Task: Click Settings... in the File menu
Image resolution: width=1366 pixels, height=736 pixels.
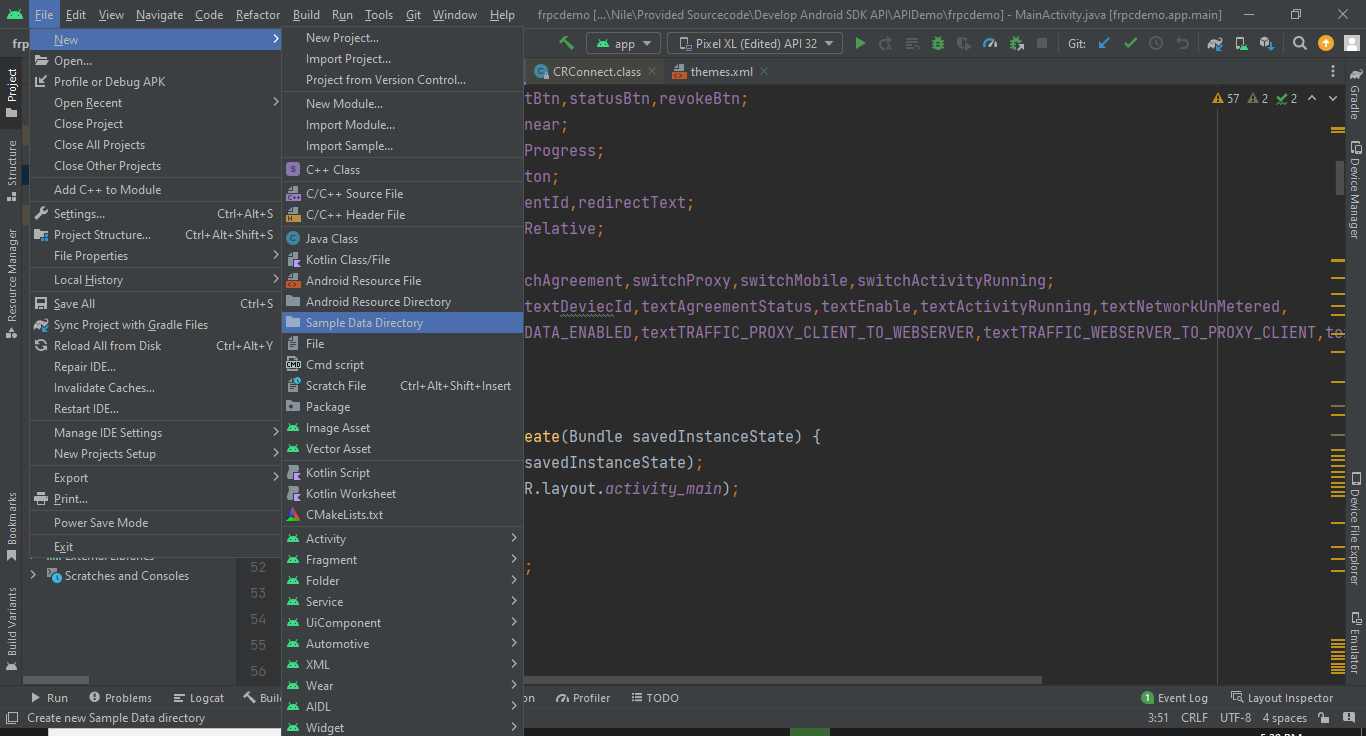Action: 79,214
